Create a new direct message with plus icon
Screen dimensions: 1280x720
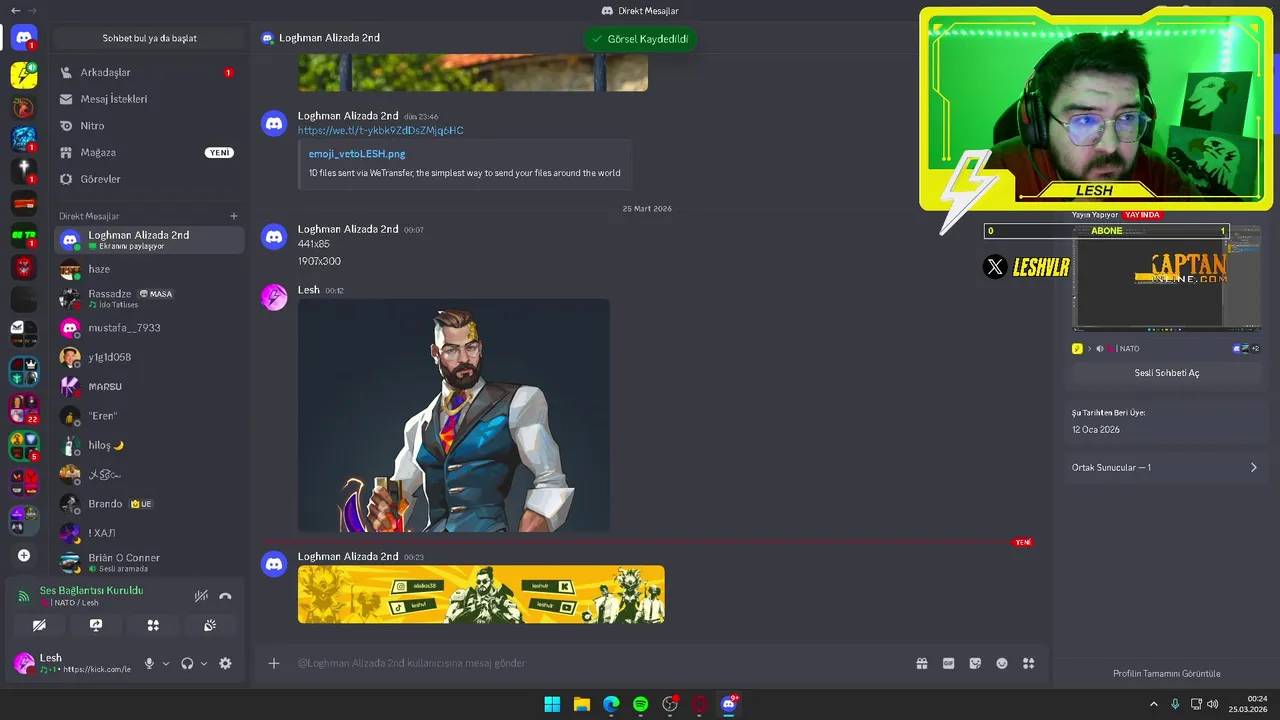(x=234, y=216)
